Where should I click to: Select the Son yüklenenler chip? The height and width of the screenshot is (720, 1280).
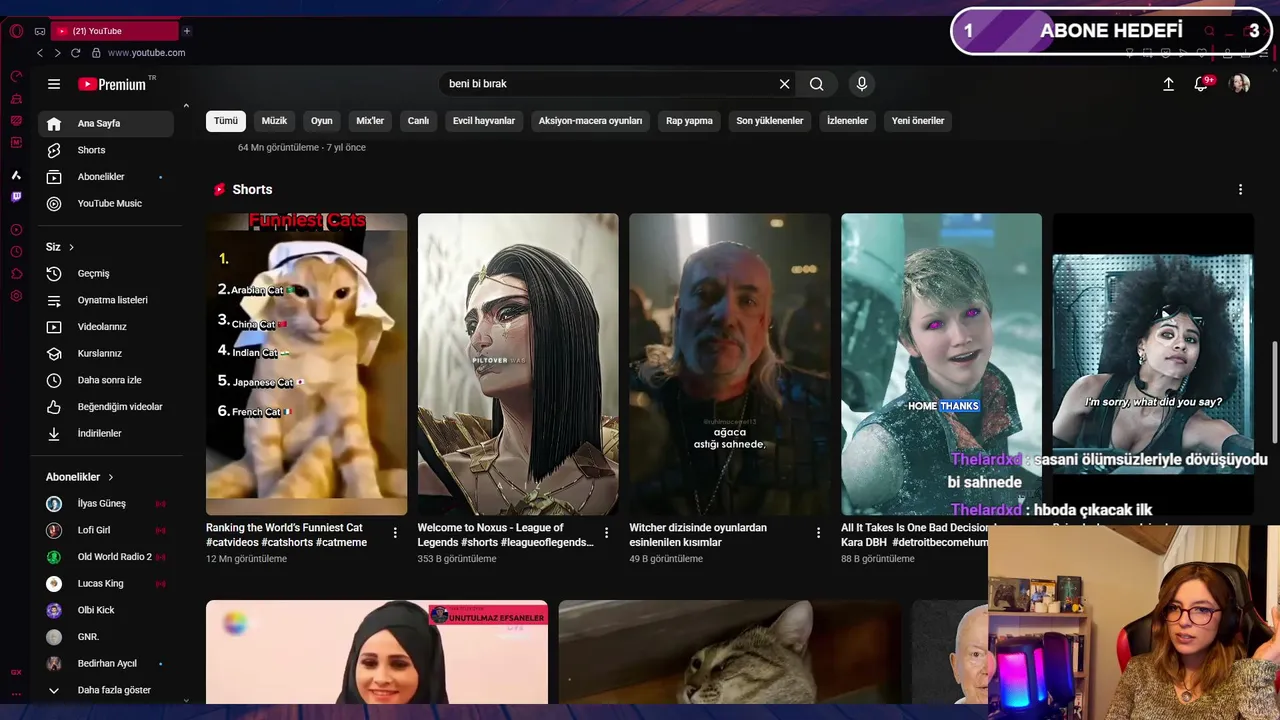770,121
